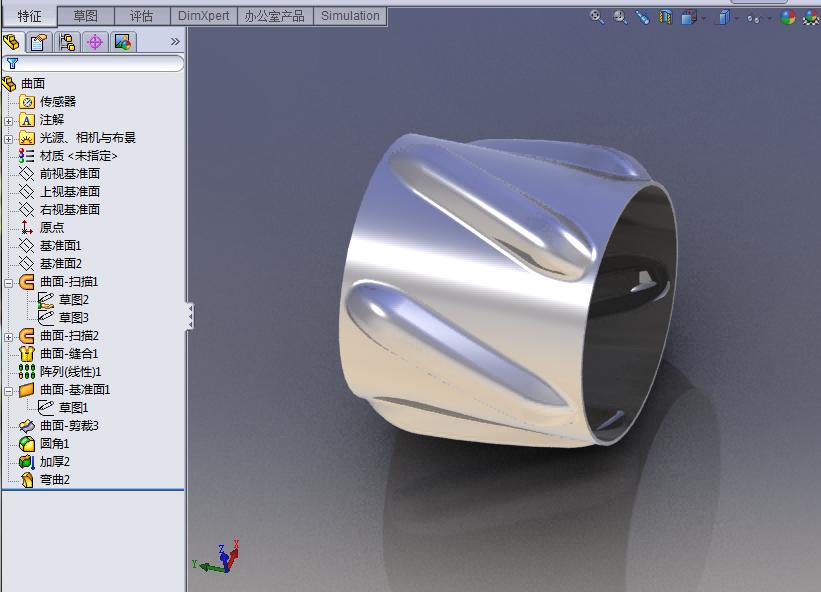Open the 特征 tab
The width and height of the screenshot is (821, 592).
(x=29, y=16)
